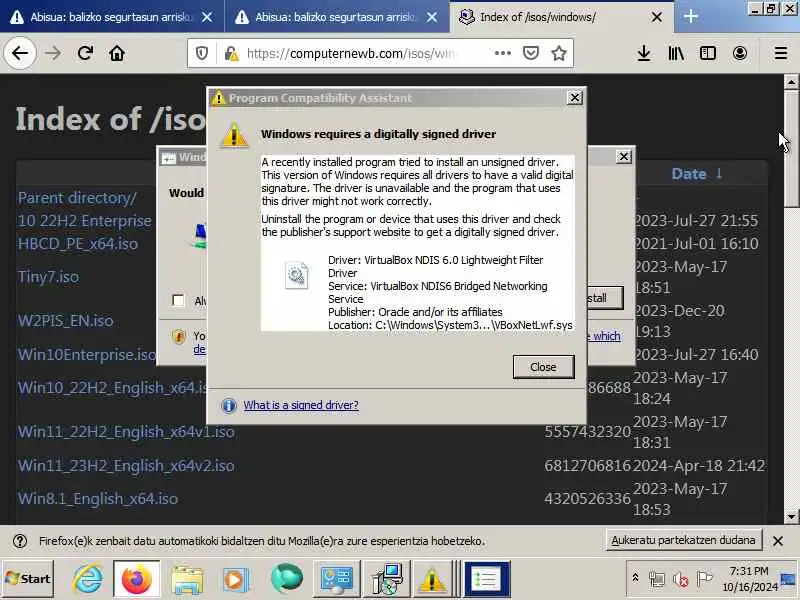Open the green globe taskbar application
The width and height of the screenshot is (800, 600).
click(287, 579)
